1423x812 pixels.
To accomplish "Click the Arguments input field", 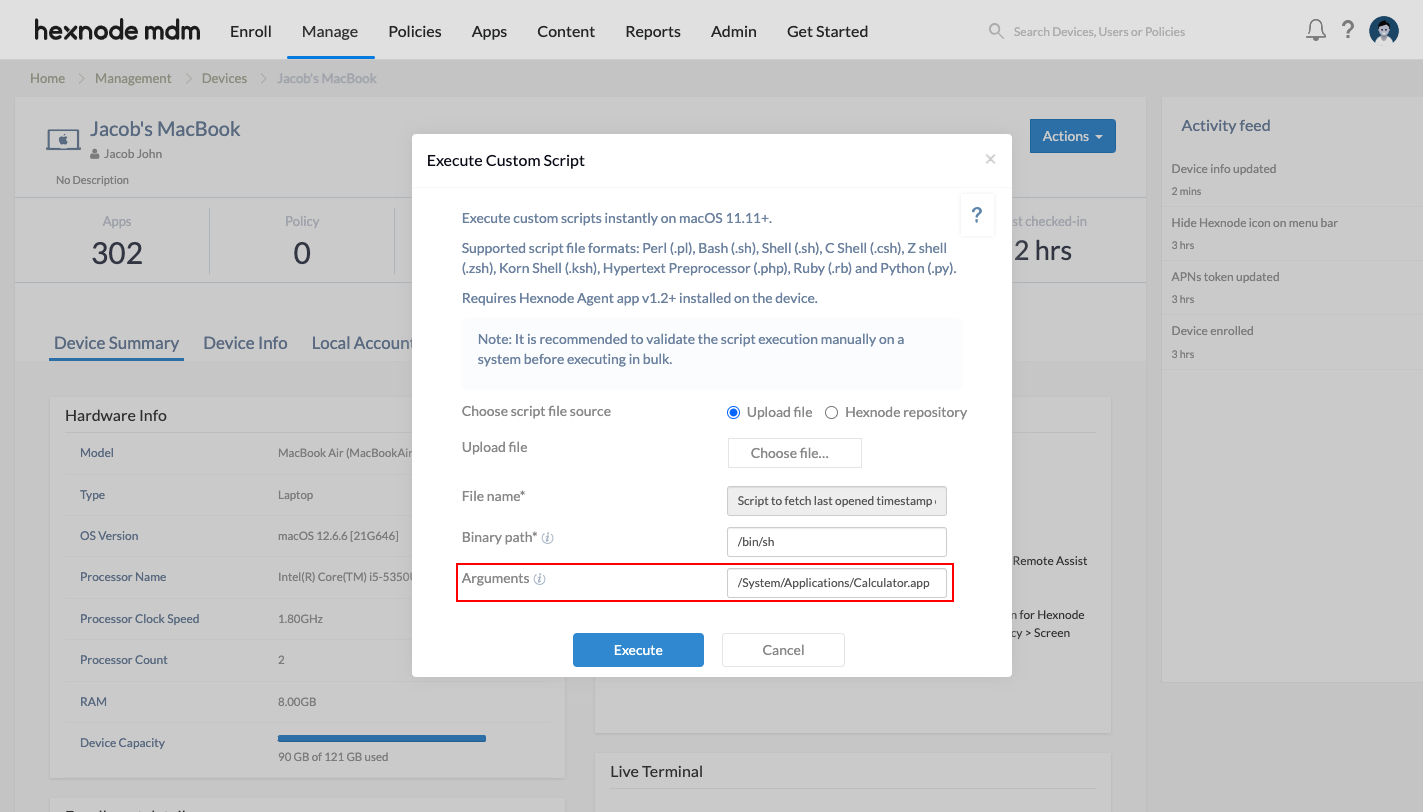I will click(x=836, y=583).
